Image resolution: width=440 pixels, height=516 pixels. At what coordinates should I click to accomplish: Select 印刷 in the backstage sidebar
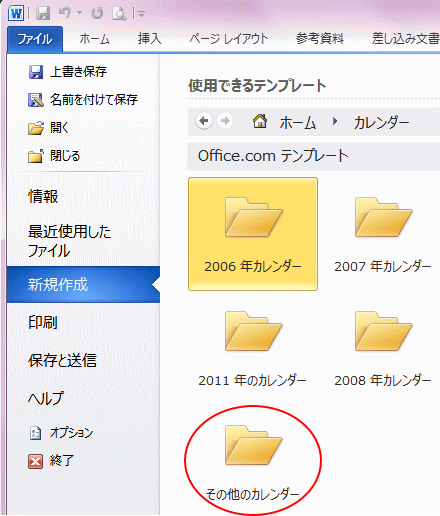pos(43,322)
